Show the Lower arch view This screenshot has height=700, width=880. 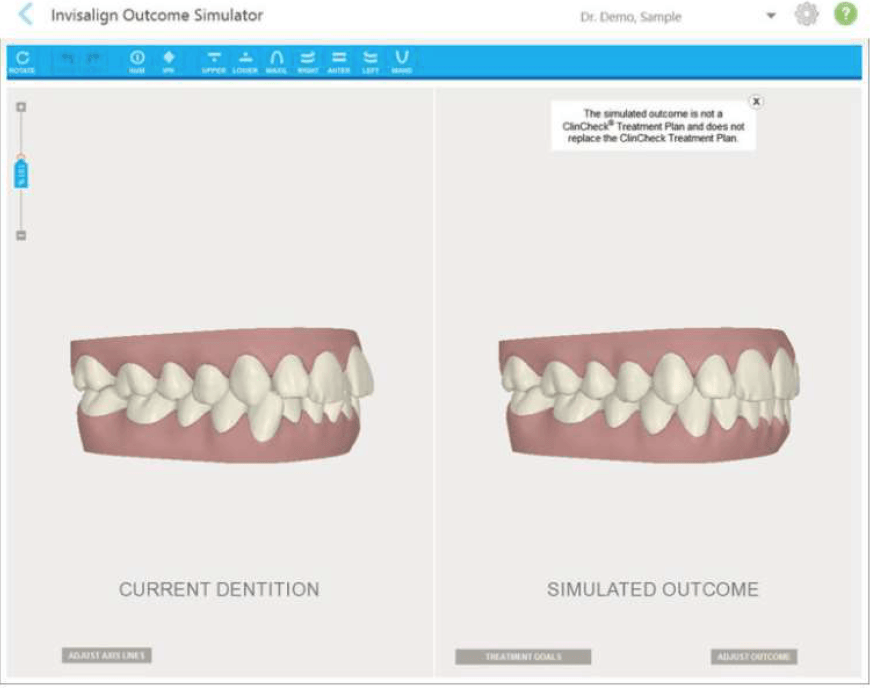245,62
